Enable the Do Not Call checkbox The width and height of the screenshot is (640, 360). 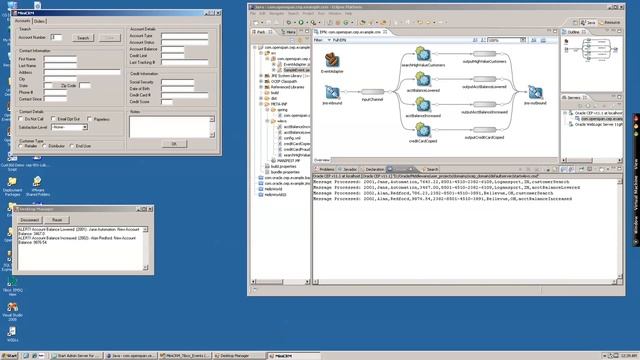pos(20,119)
